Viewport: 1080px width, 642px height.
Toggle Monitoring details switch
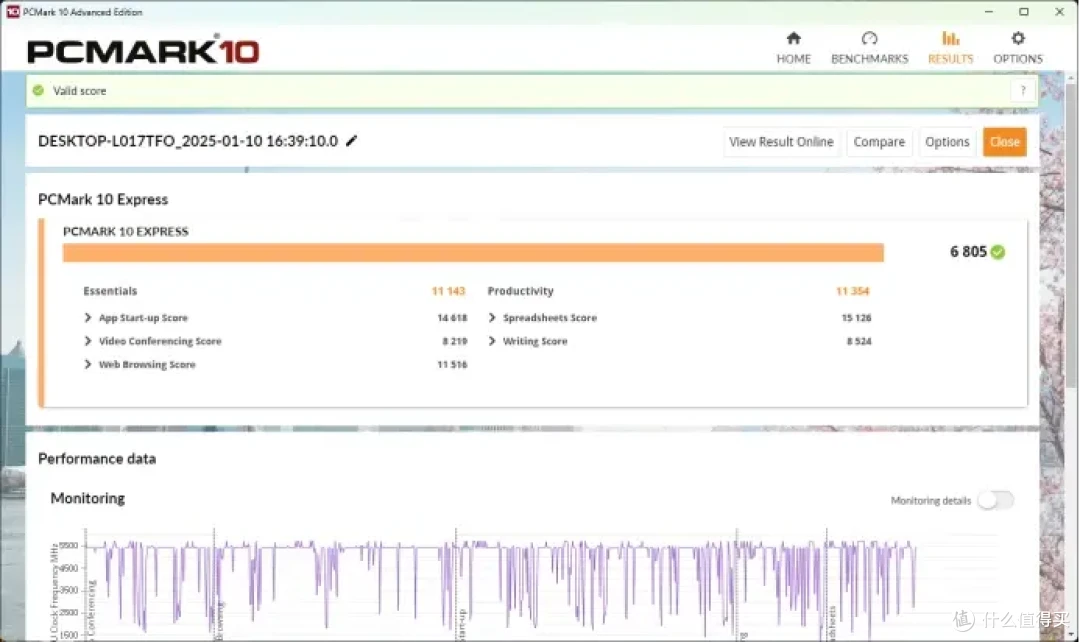(x=996, y=500)
